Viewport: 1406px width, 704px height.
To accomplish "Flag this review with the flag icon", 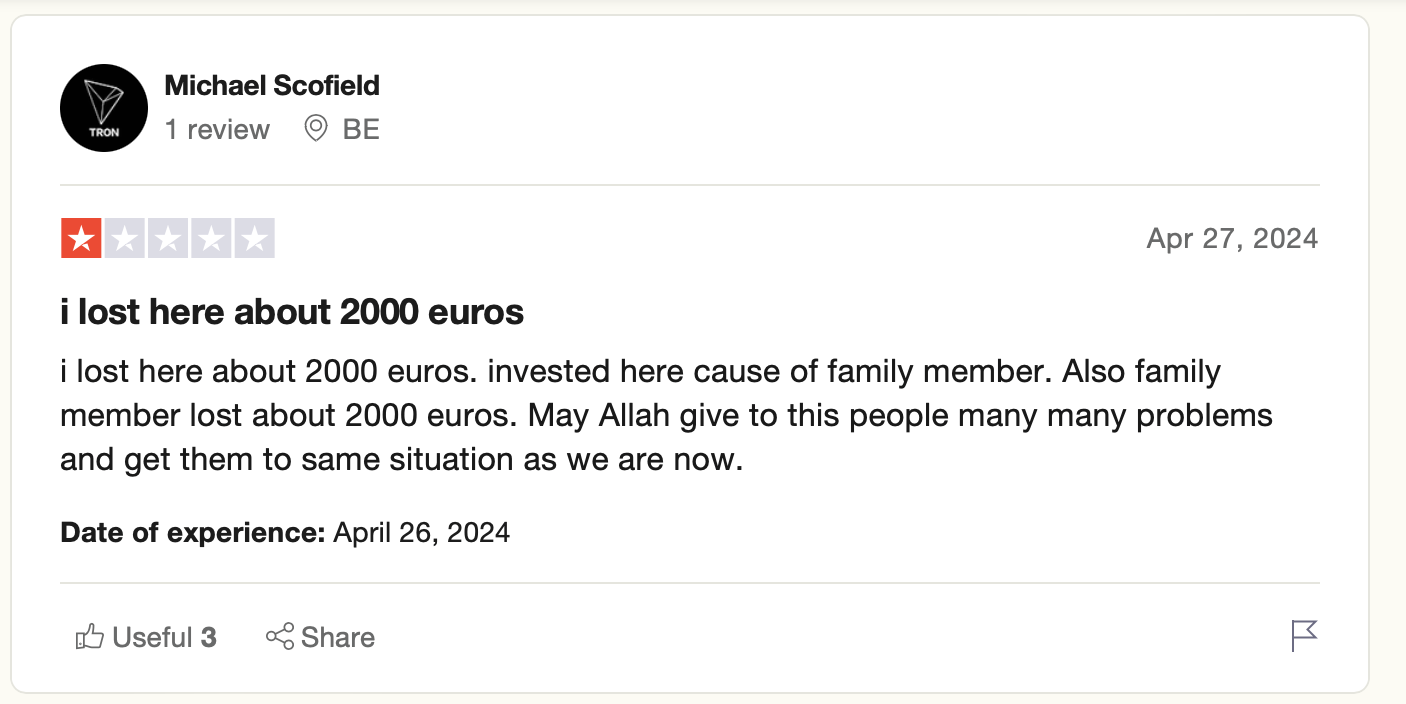I will click(x=1304, y=636).
